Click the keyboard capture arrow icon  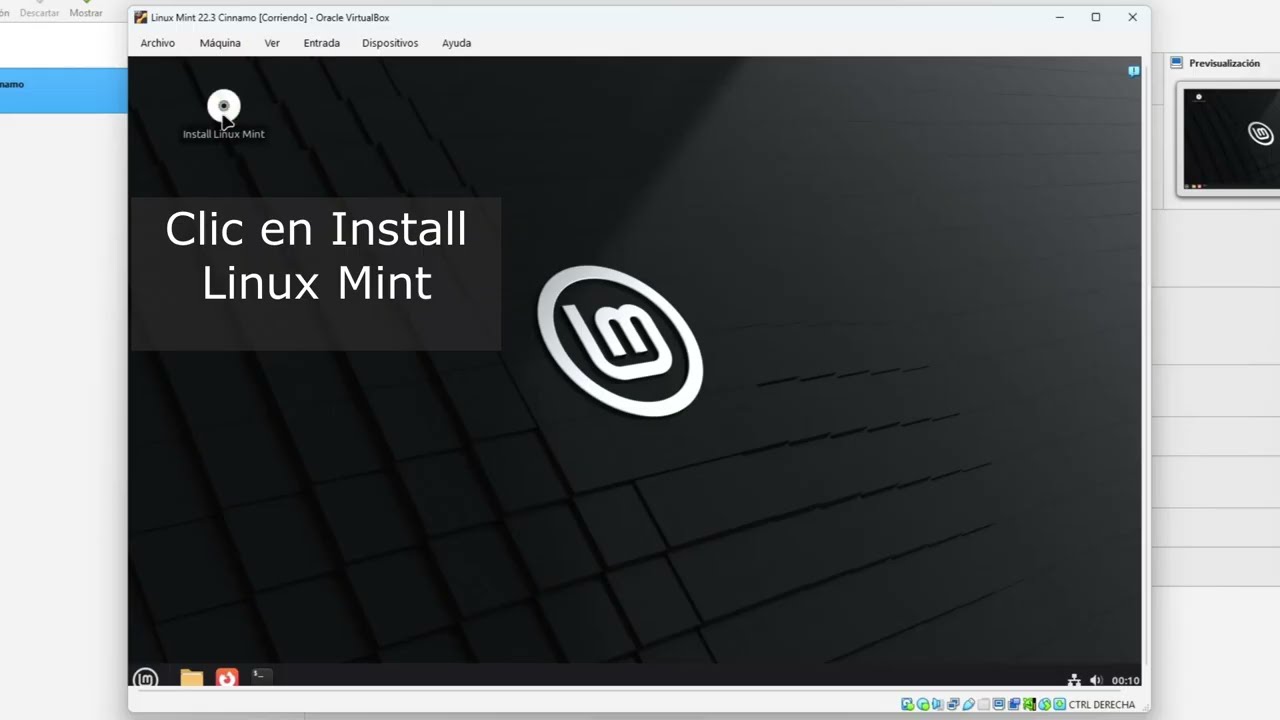coord(1060,705)
